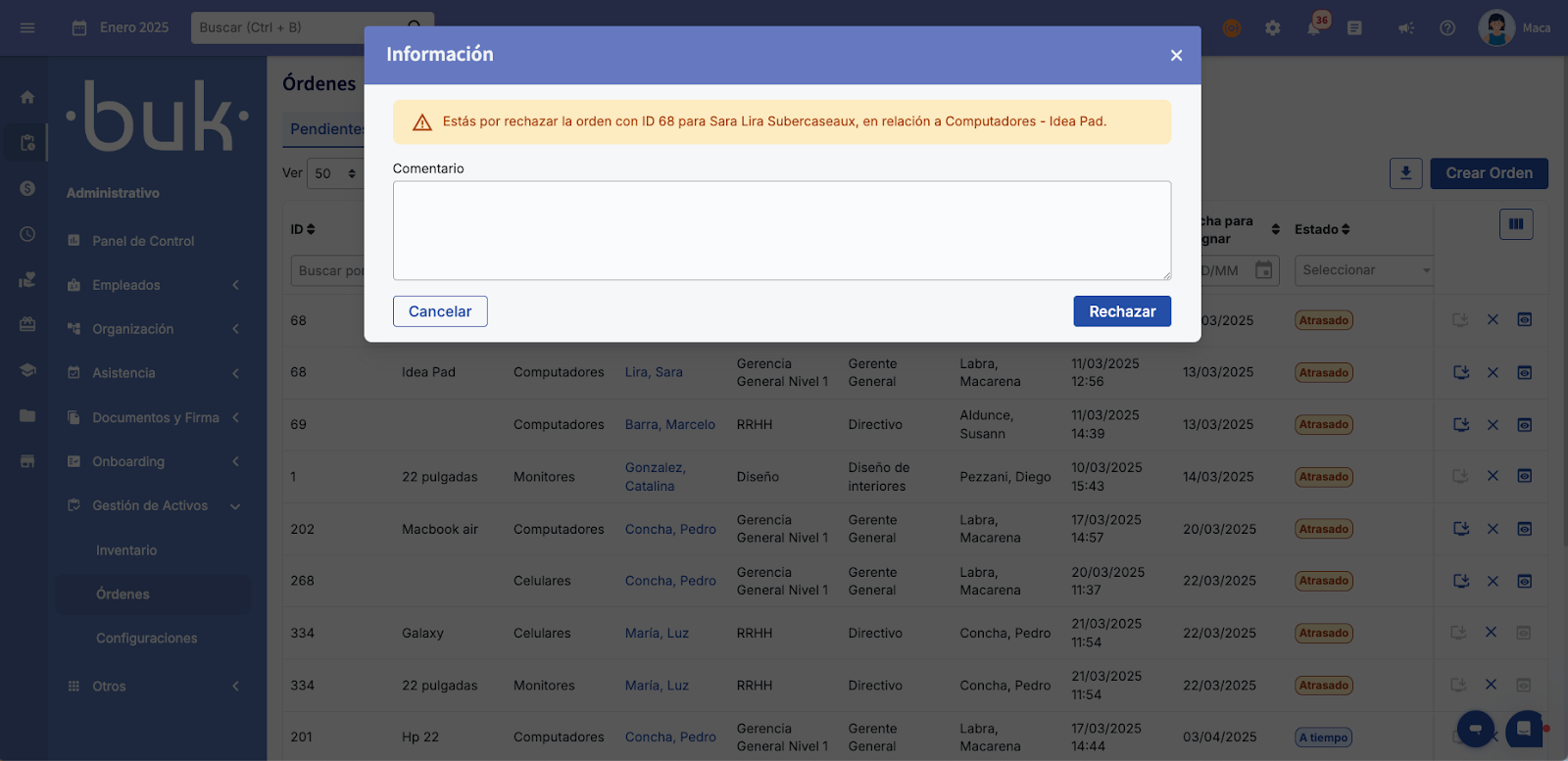Reject order 202 using its X icon
The height and width of the screenshot is (761, 1568).
click(1493, 529)
